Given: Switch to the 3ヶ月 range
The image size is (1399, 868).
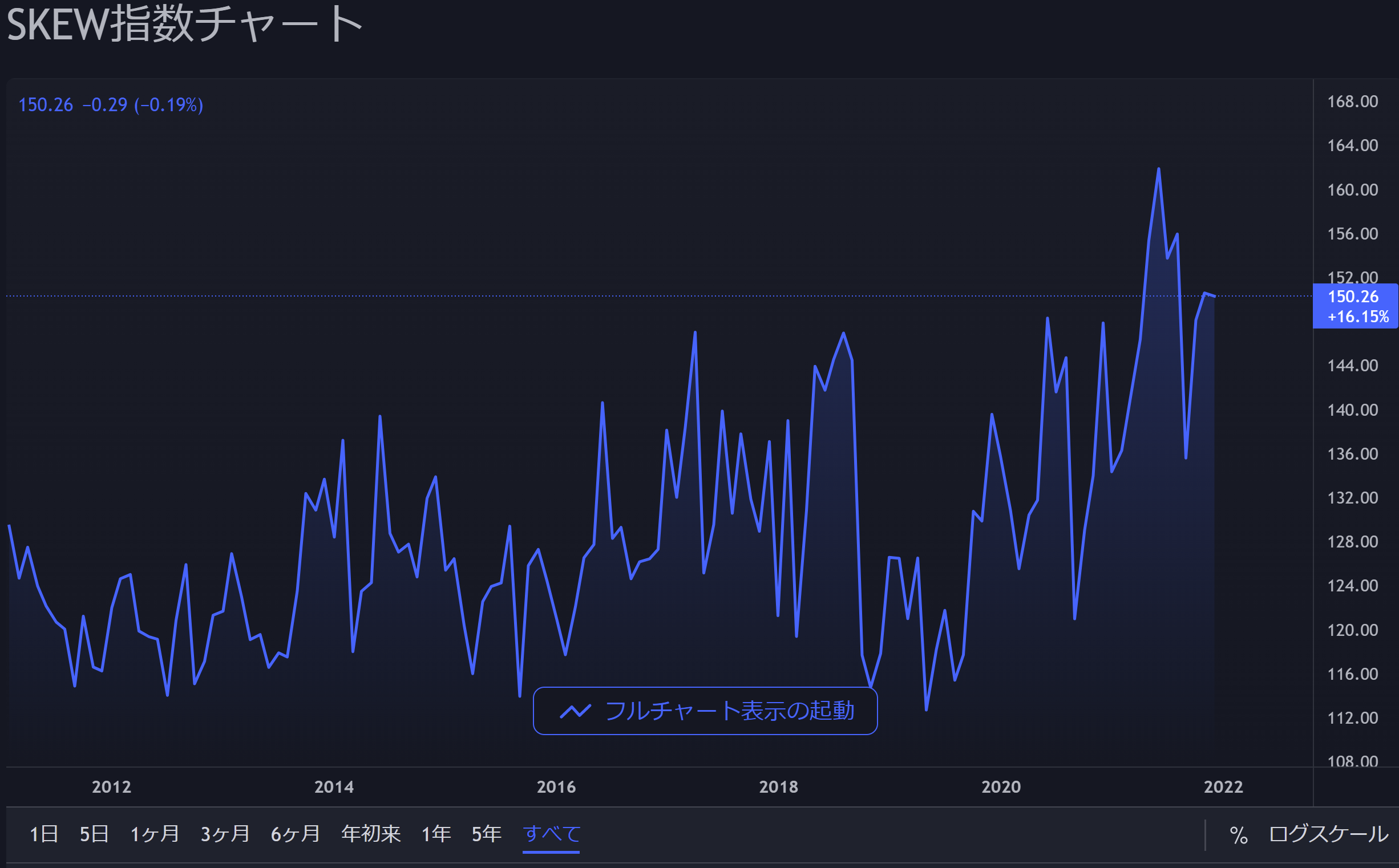Looking at the screenshot, I should [x=225, y=834].
